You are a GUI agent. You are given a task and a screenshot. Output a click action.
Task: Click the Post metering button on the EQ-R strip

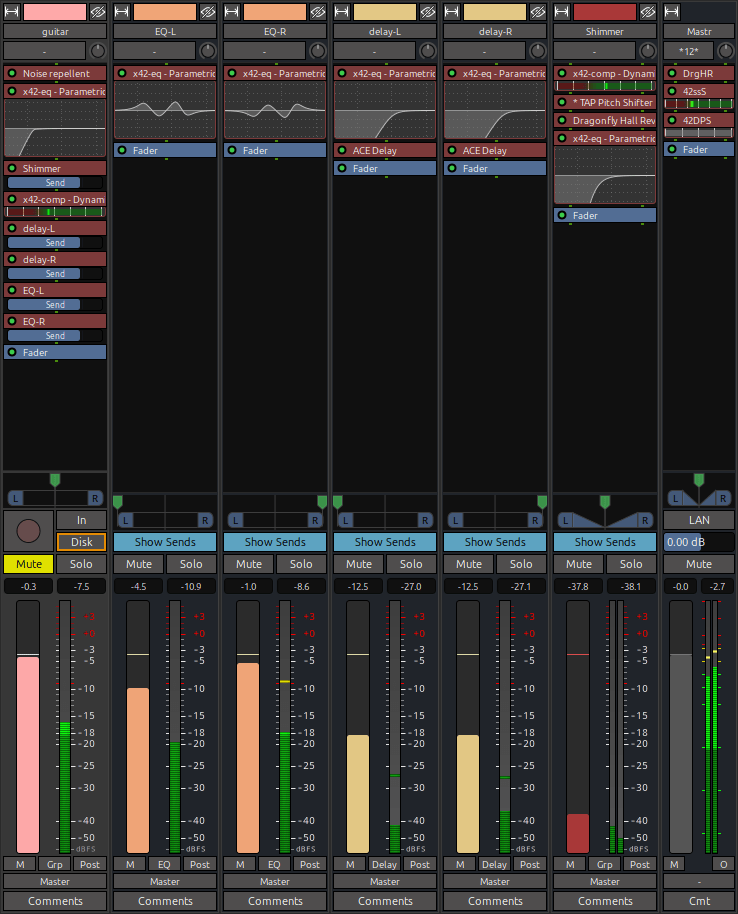pos(310,864)
